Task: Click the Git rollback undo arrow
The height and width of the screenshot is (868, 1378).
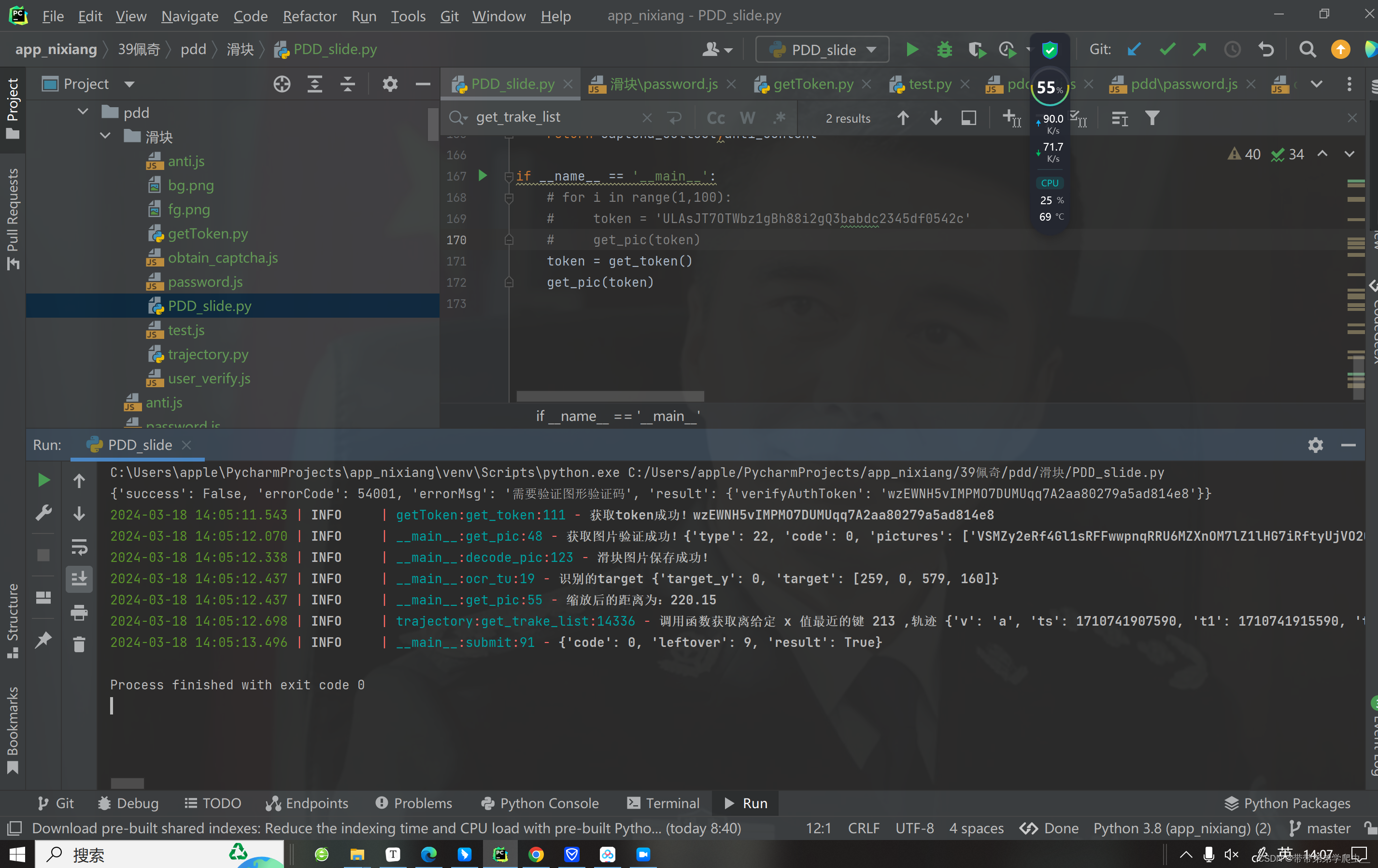Action: pos(1266,50)
